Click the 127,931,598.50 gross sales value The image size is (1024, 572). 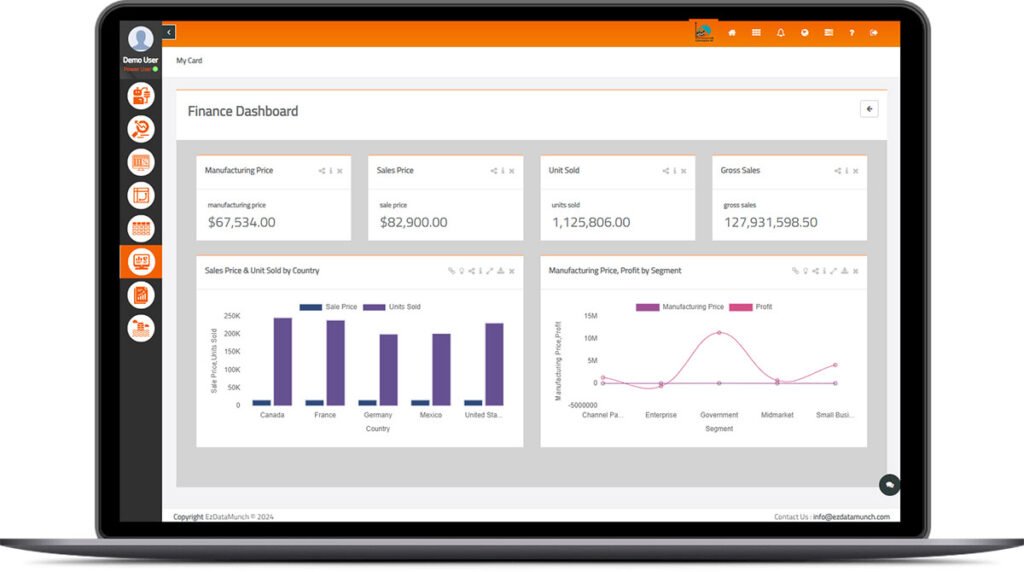click(771, 222)
